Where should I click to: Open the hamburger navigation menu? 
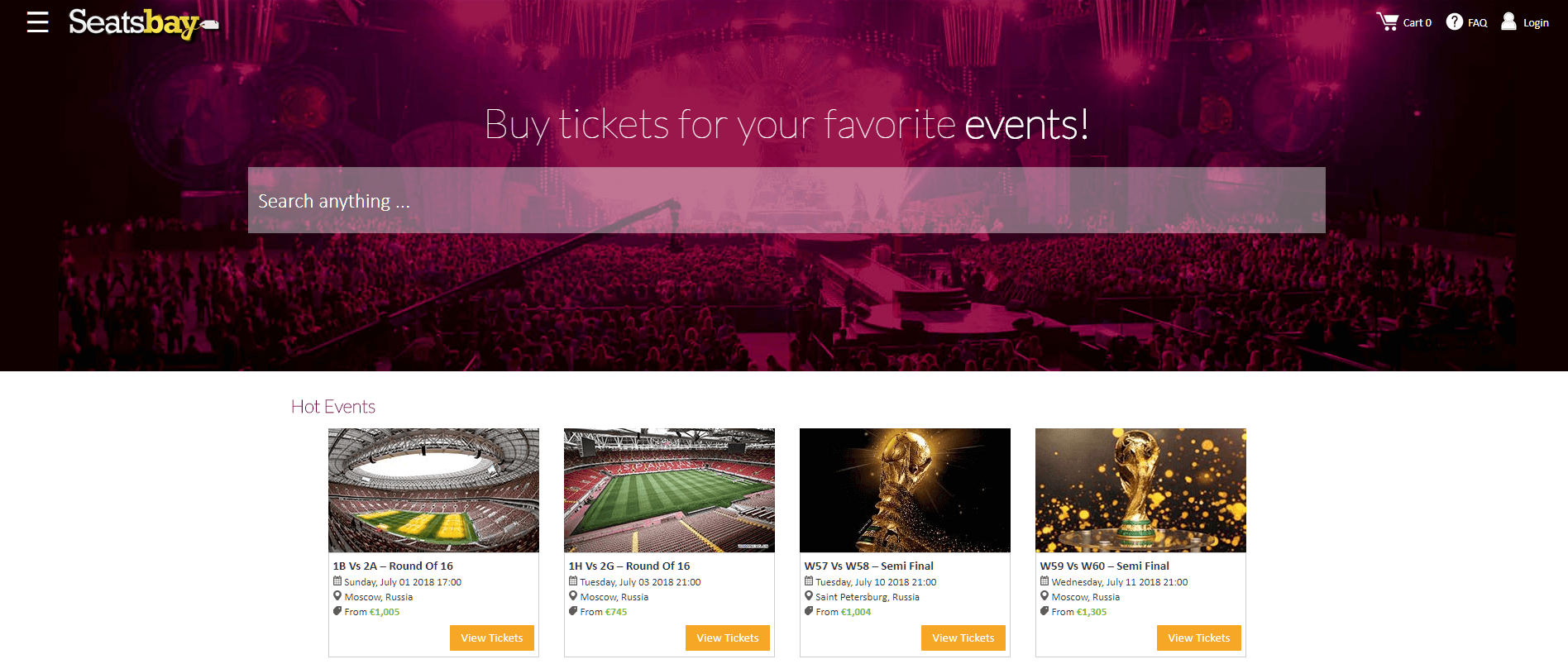[37, 22]
